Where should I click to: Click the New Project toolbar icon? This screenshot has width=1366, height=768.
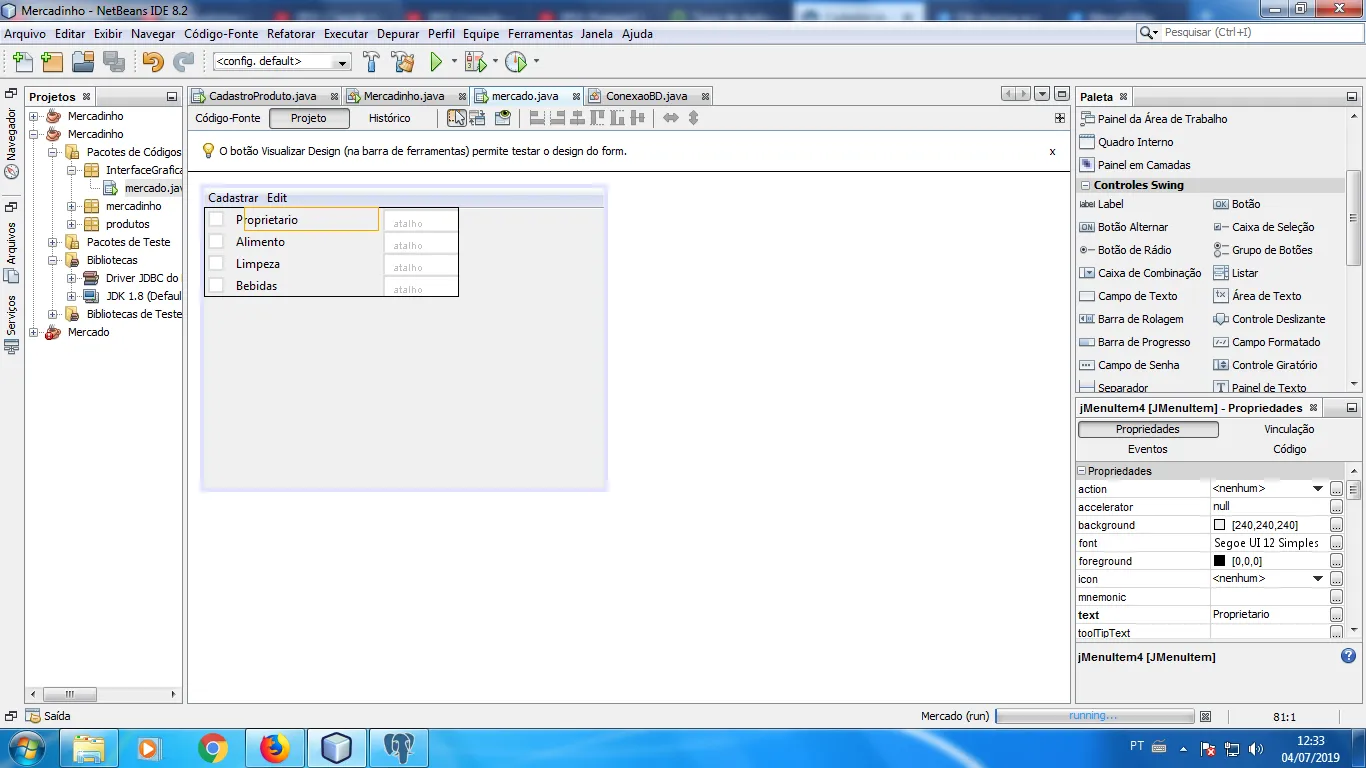click(x=52, y=61)
